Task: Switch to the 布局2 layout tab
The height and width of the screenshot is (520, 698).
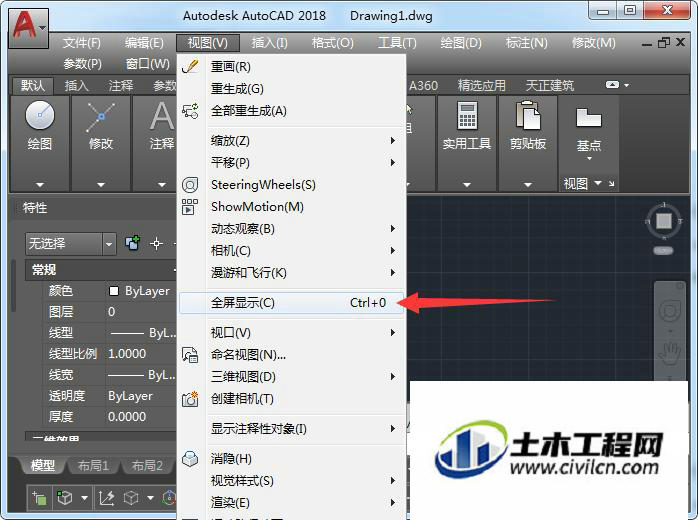Action: coord(147,466)
